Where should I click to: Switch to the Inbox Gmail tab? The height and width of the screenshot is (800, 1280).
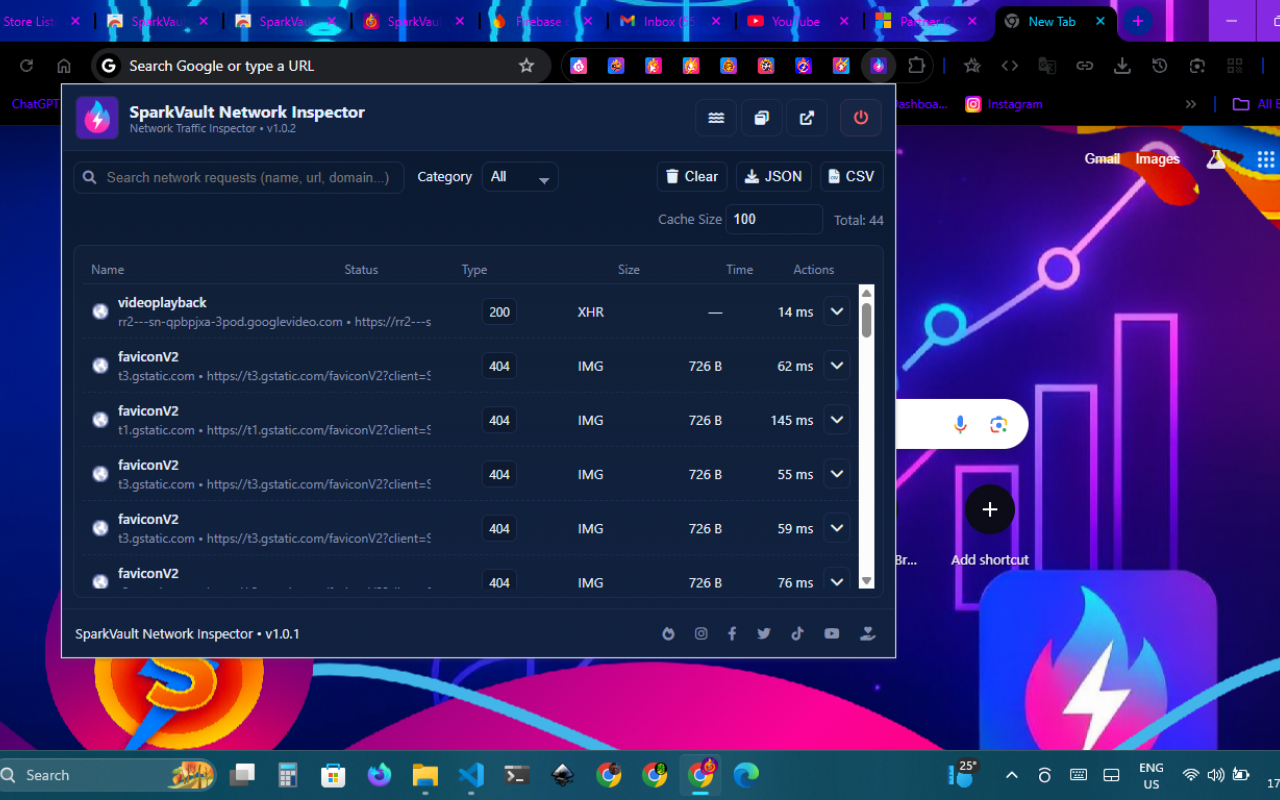pyautogui.click(x=669, y=21)
